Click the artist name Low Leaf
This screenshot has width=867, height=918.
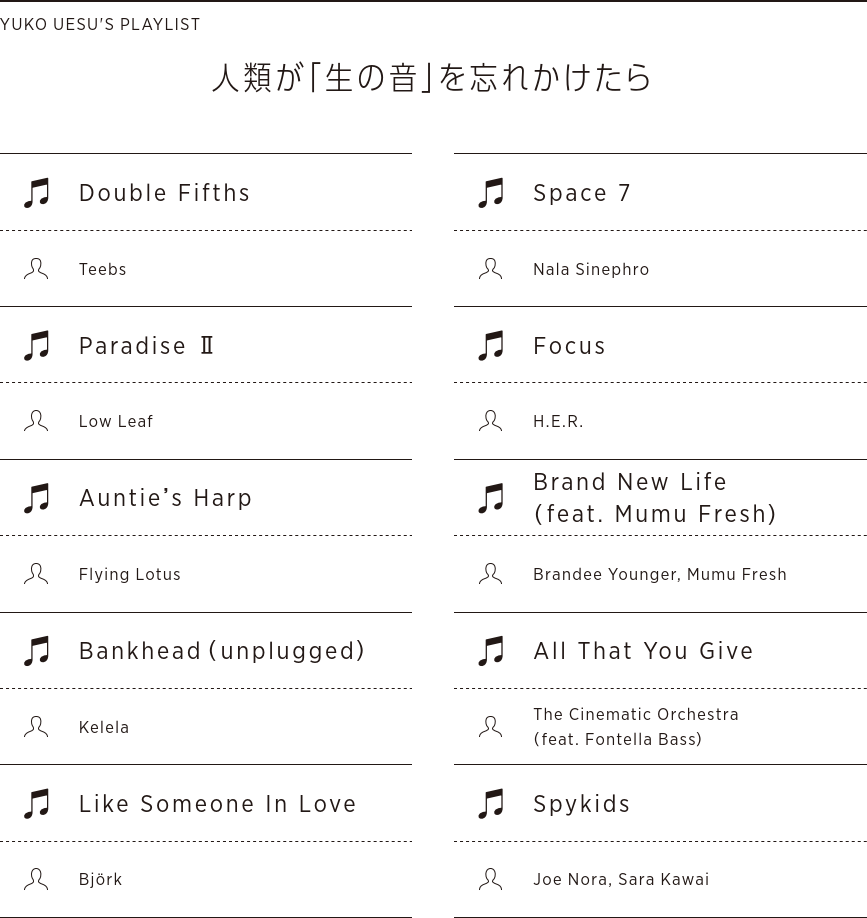point(116,421)
